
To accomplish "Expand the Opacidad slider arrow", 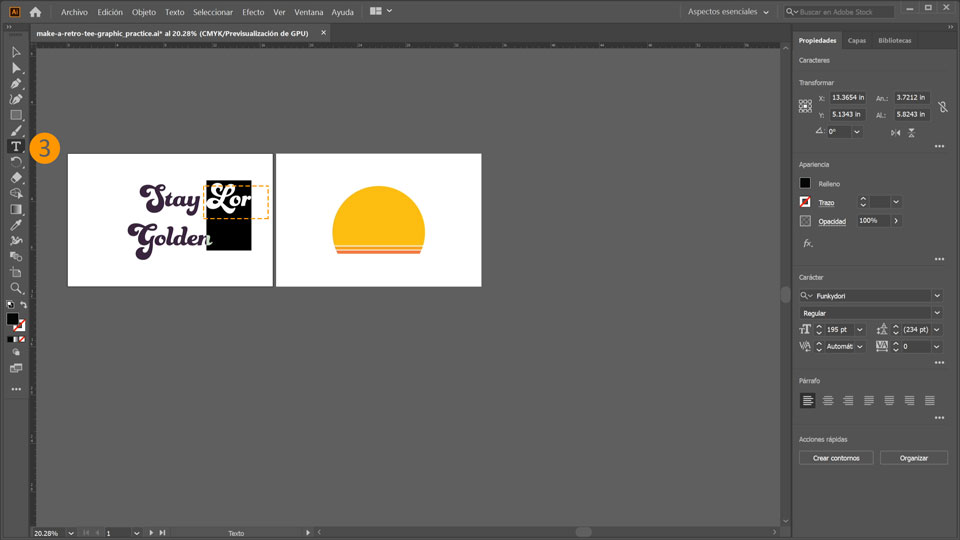I will [896, 221].
